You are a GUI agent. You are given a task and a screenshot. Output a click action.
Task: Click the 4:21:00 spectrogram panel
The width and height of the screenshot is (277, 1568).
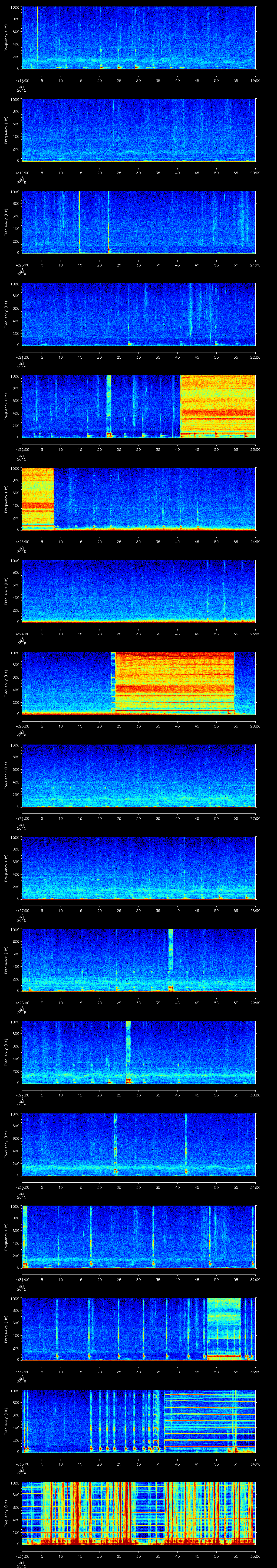[139, 313]
